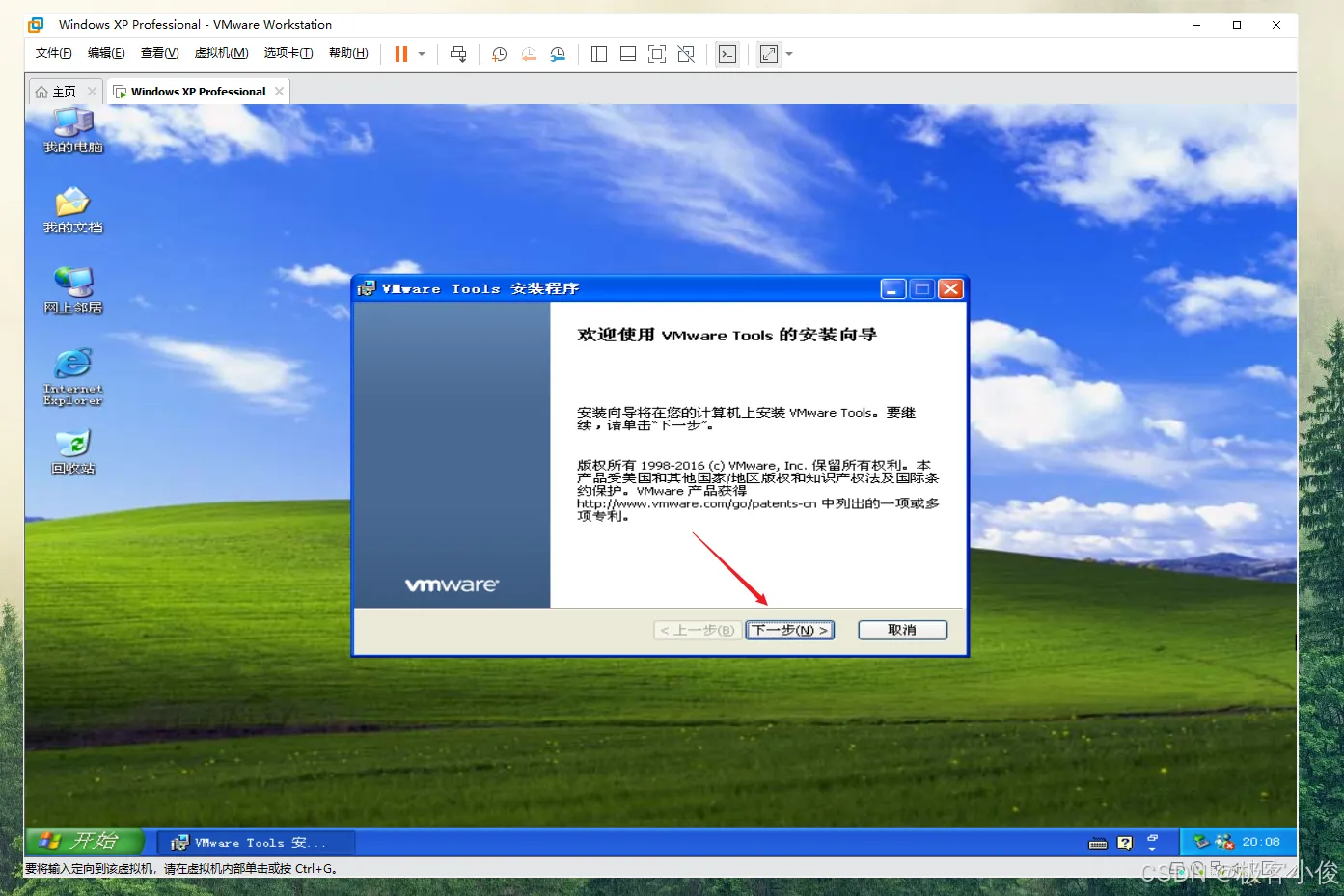Minimize the VMware Workstation window
This screenshot has width=1344, height=896.
1196,25
